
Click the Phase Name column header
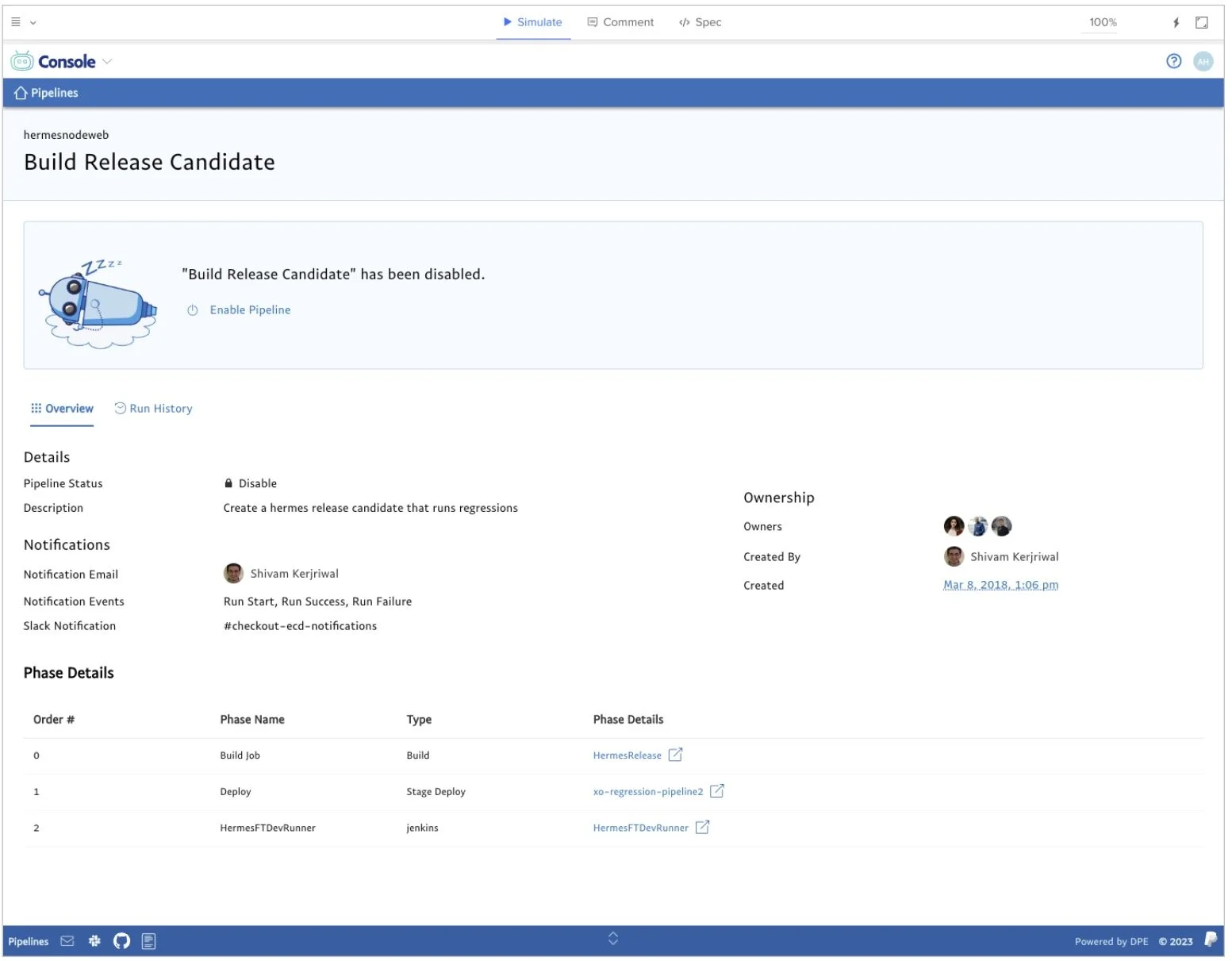tap(252, 720)
